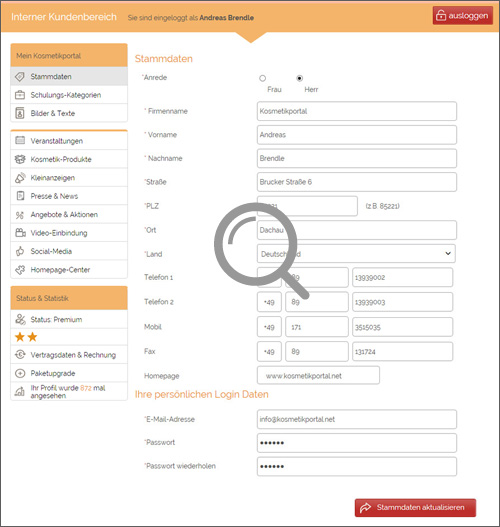Select the Herr radio button
Image resolution: width=500 pixels, height=527 pixels.
click(299, 78)
